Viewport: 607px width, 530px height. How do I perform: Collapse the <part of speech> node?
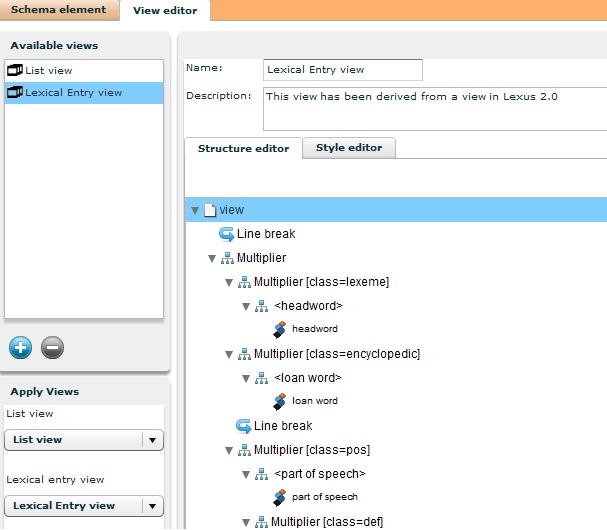pyautogui.click(x=246, y=475)
